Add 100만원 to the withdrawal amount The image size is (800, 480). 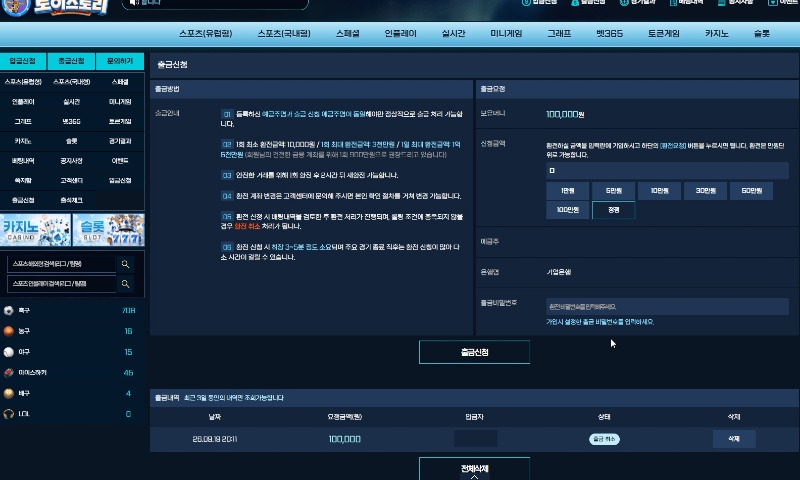click(x=567, y=210)
